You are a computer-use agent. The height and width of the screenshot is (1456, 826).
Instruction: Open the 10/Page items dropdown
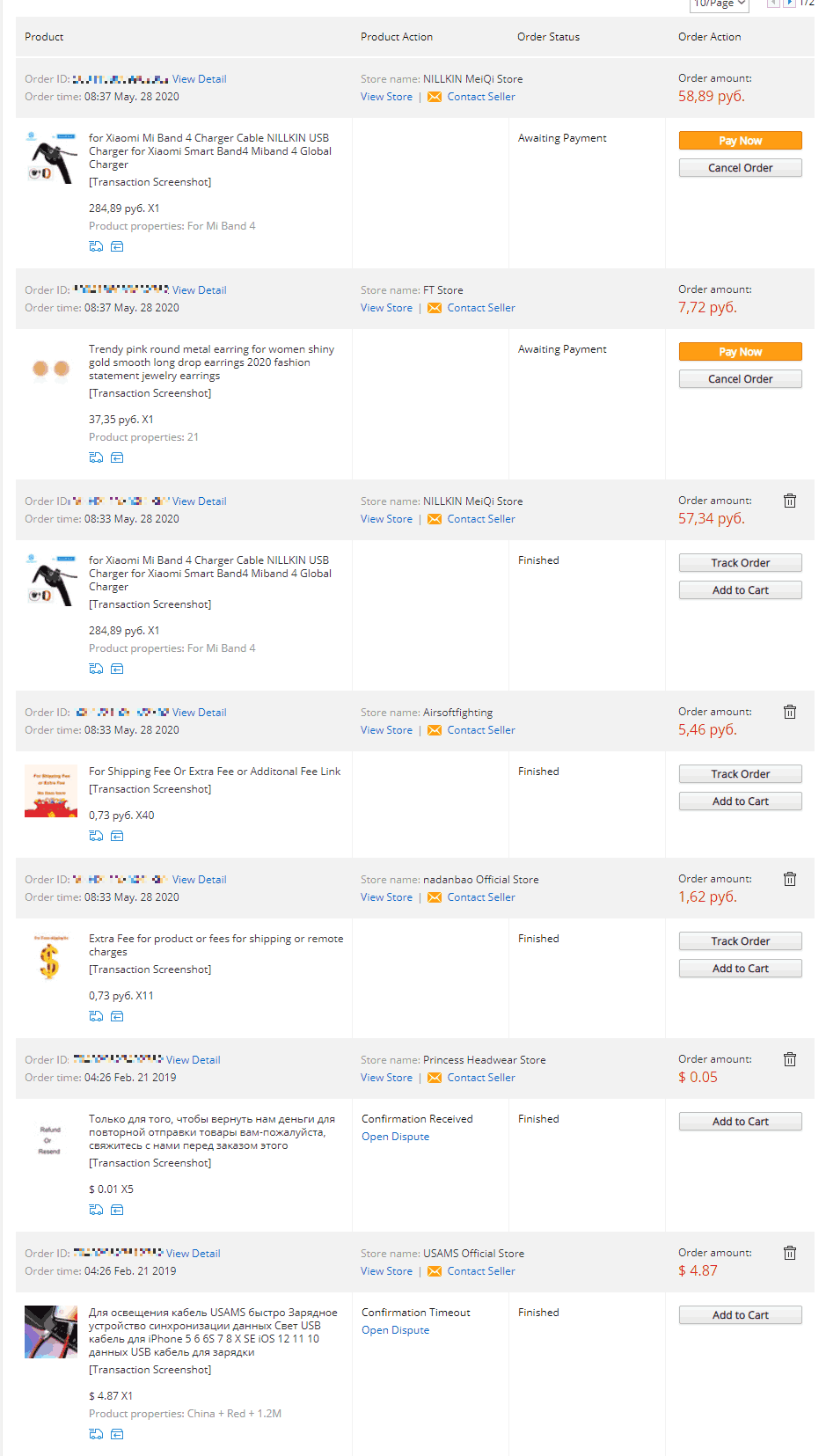[x=719, y=4]
